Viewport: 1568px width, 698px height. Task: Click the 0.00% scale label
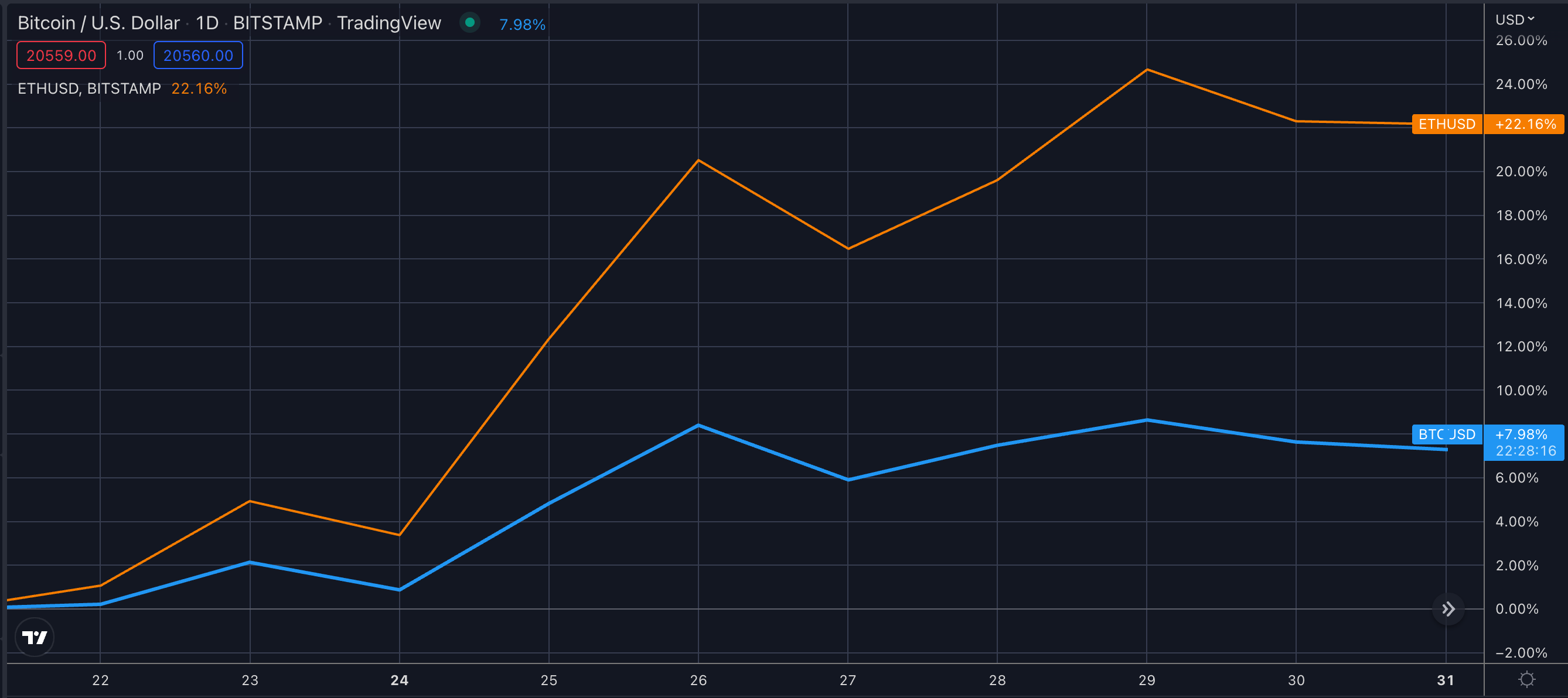(1517, 608)
